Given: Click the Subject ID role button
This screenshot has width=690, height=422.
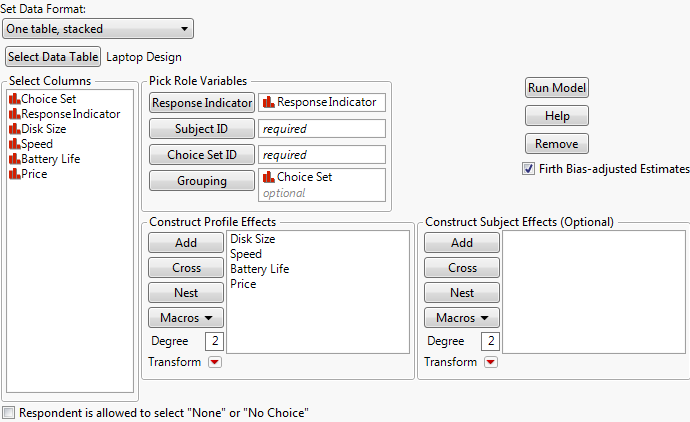Looking at the screenshot, I should click(x=201, y=128).
